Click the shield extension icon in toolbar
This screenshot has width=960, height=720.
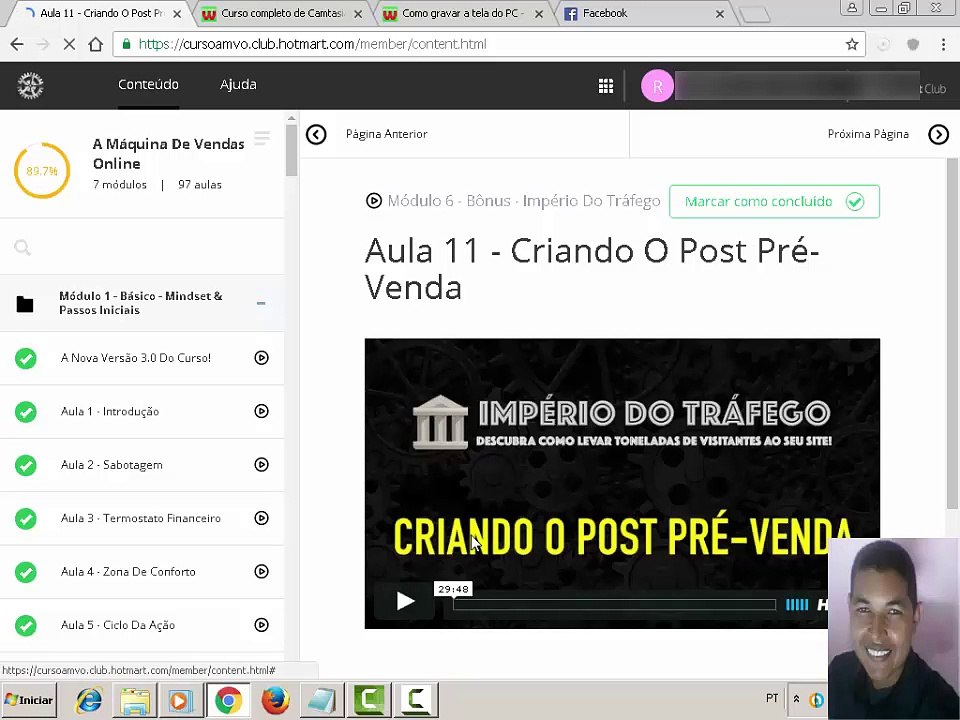913,44
